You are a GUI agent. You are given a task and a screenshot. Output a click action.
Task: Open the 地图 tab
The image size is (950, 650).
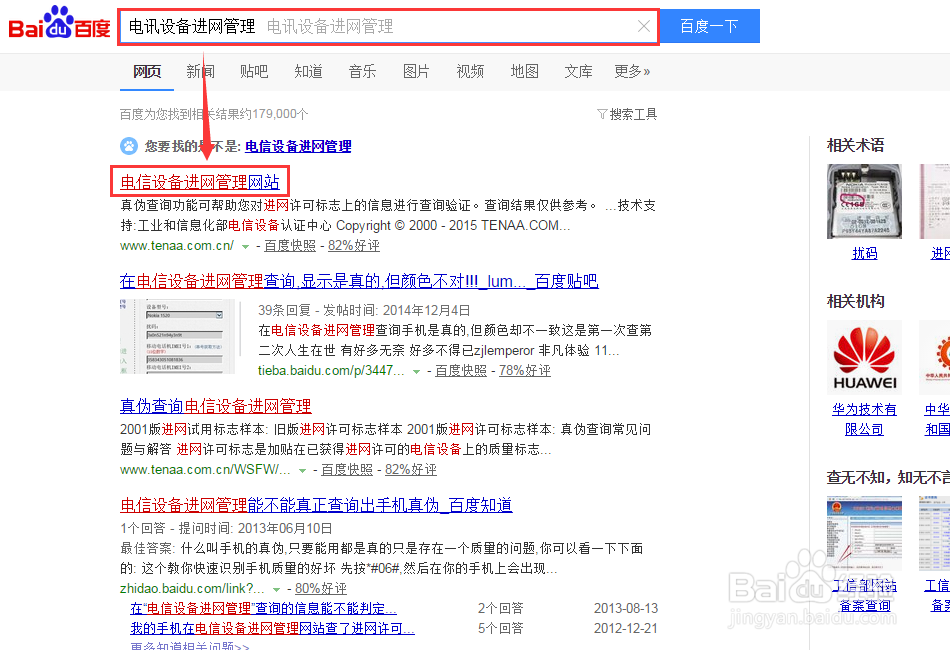(525, 71)
